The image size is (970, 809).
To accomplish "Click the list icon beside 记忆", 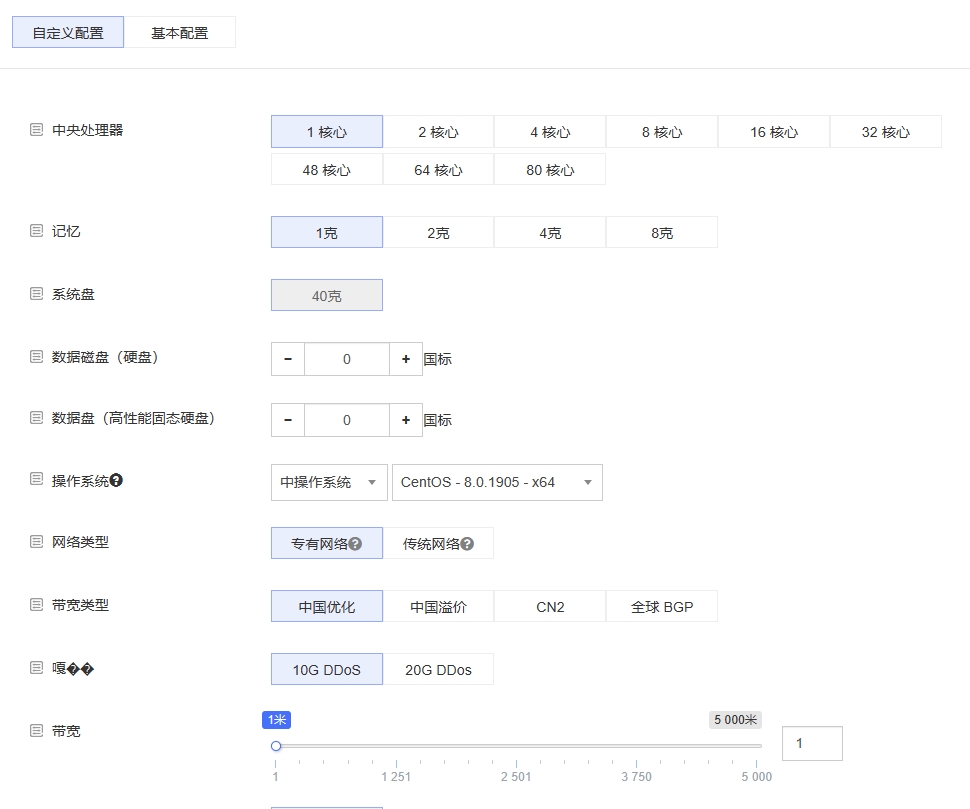I will coord(36,230).
